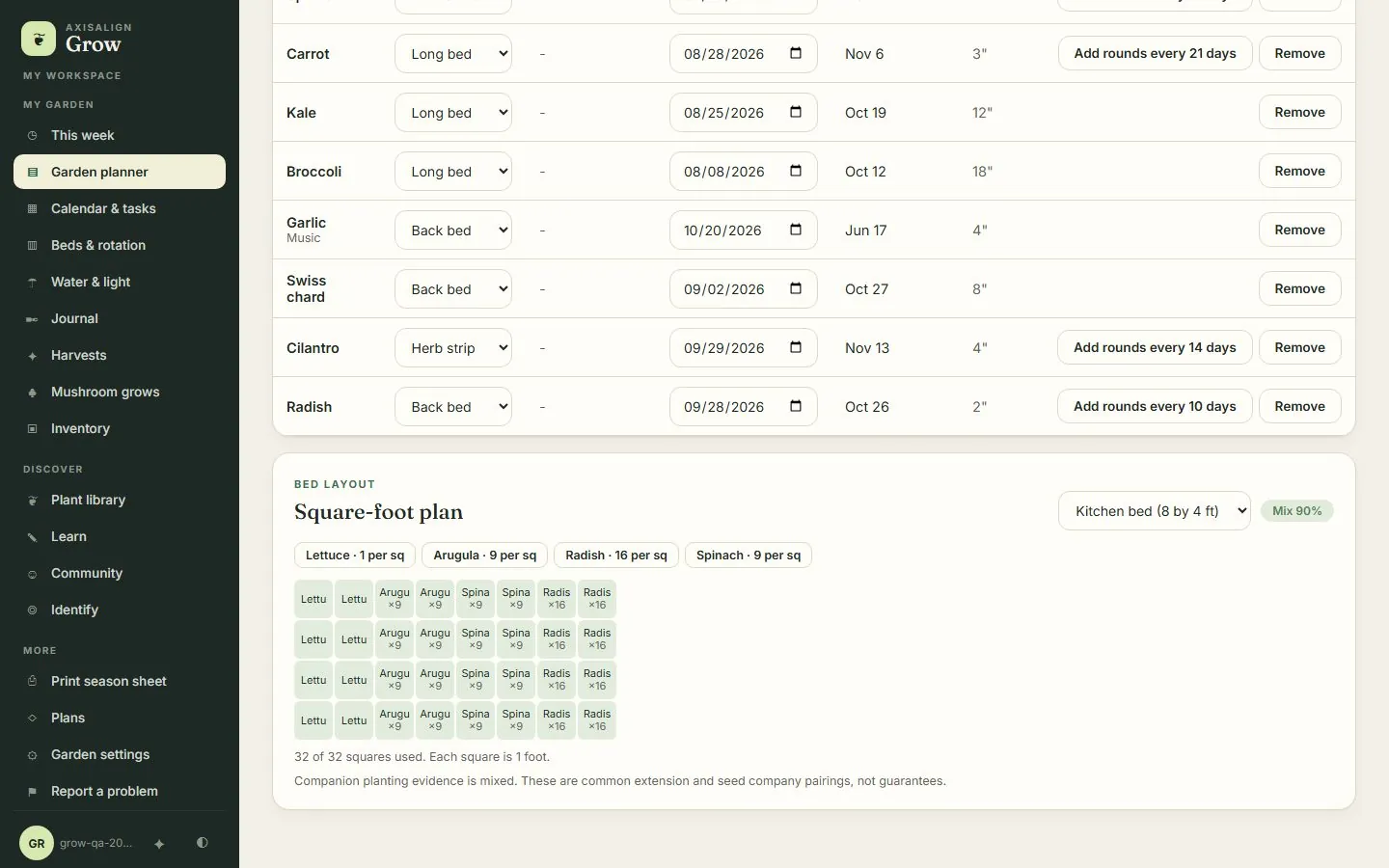Screen dimensions: 1389x868
Task: Click the Journal sidebar icon
Action: (32, 319)
